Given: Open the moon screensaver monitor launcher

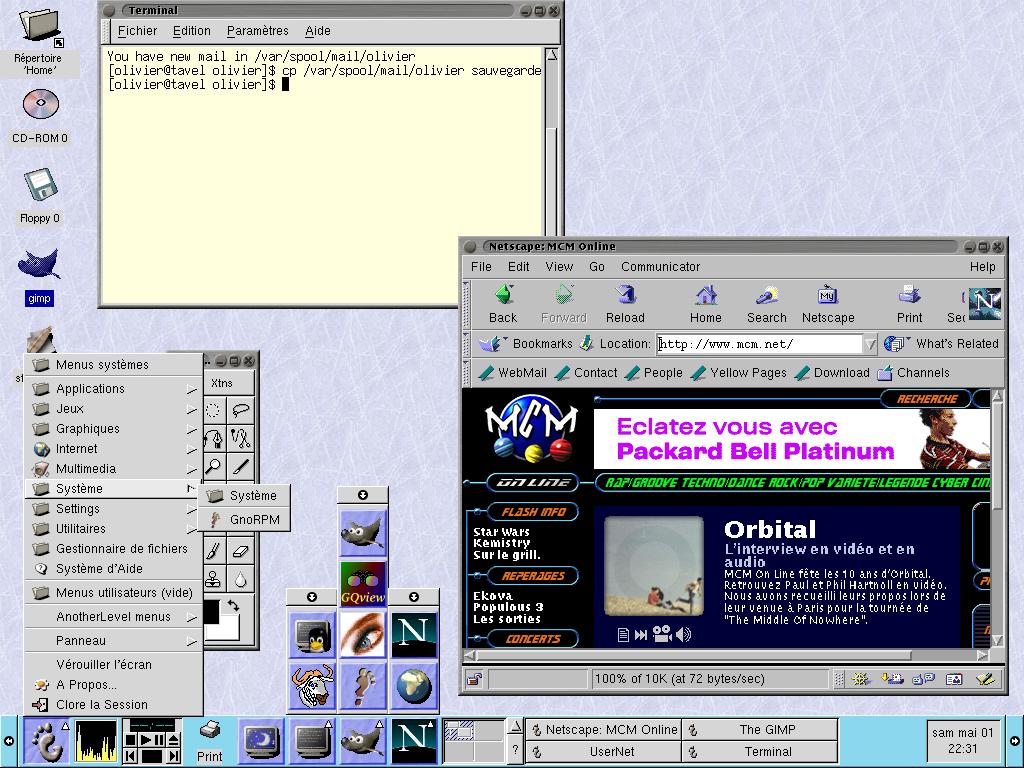Looking at the screenshot, I should coord(261,741).
